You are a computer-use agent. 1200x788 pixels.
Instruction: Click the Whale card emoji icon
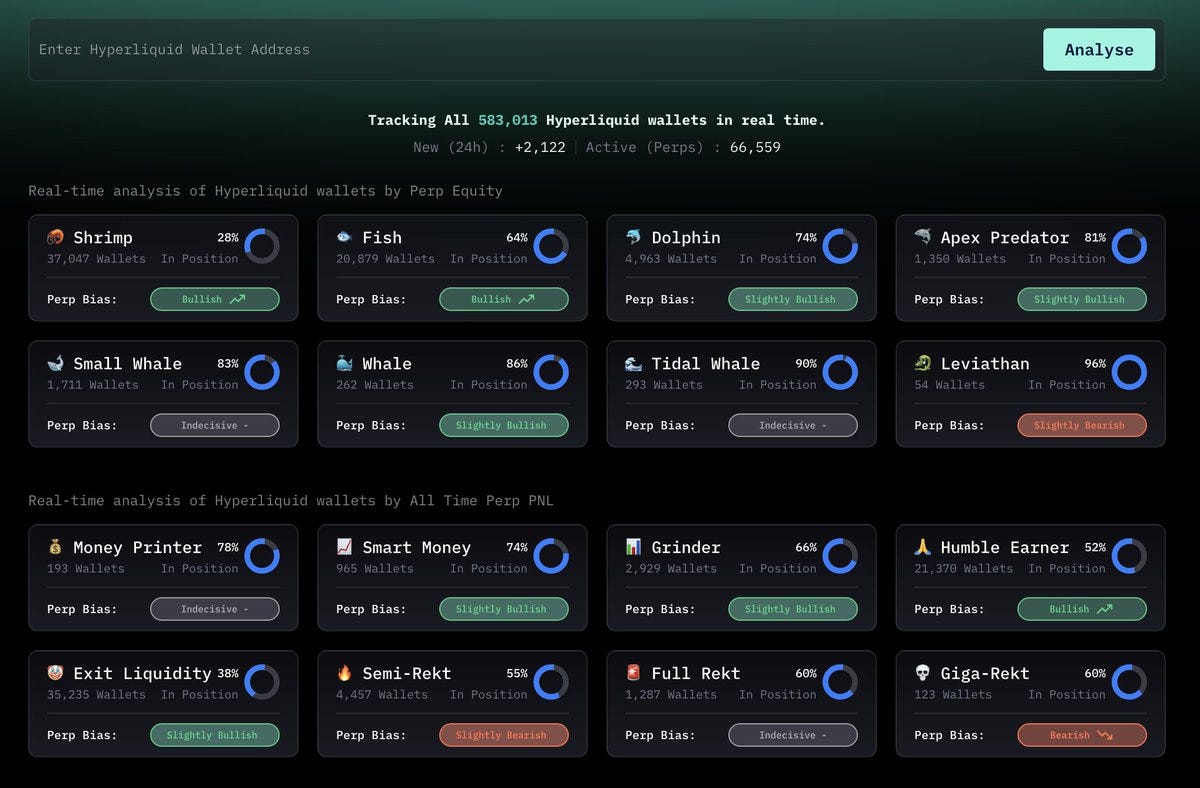344,364
